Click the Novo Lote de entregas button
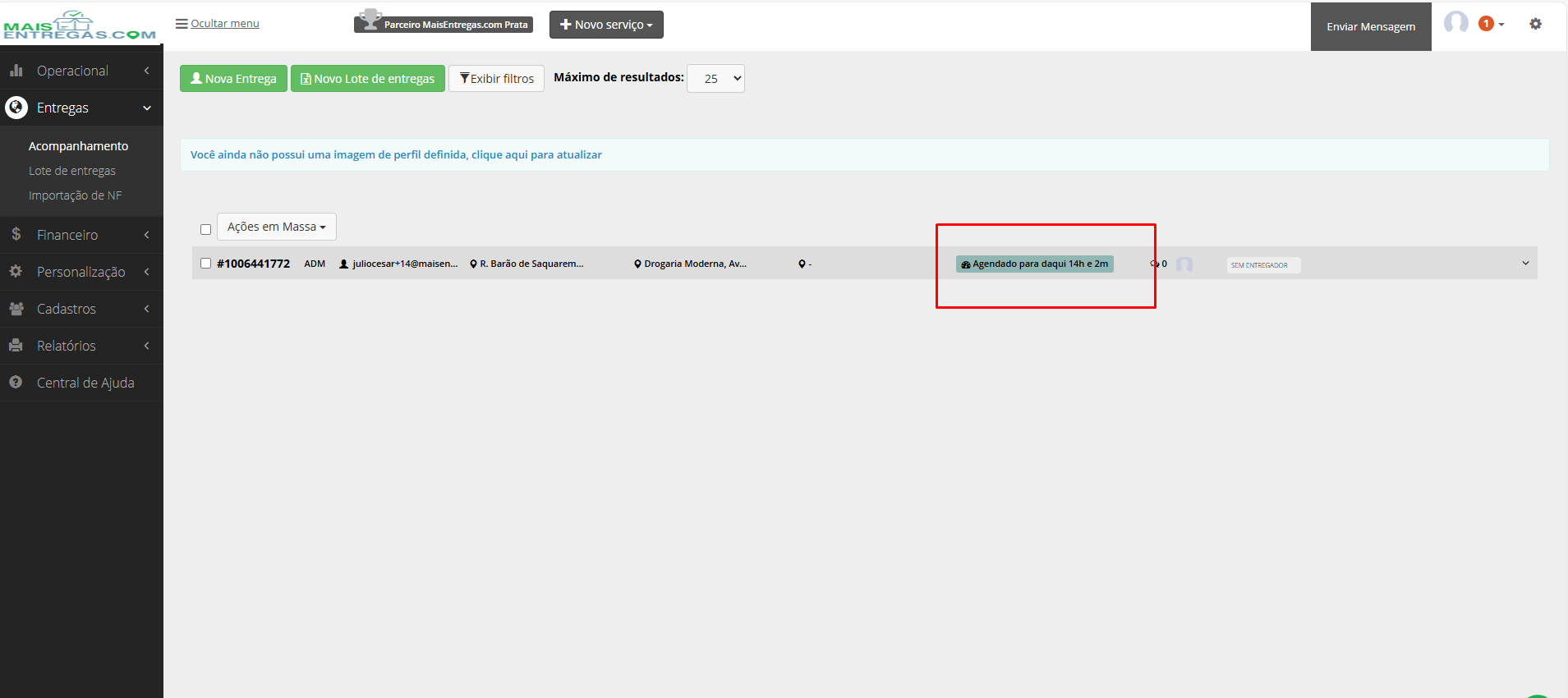 click(x=368, y=79)
